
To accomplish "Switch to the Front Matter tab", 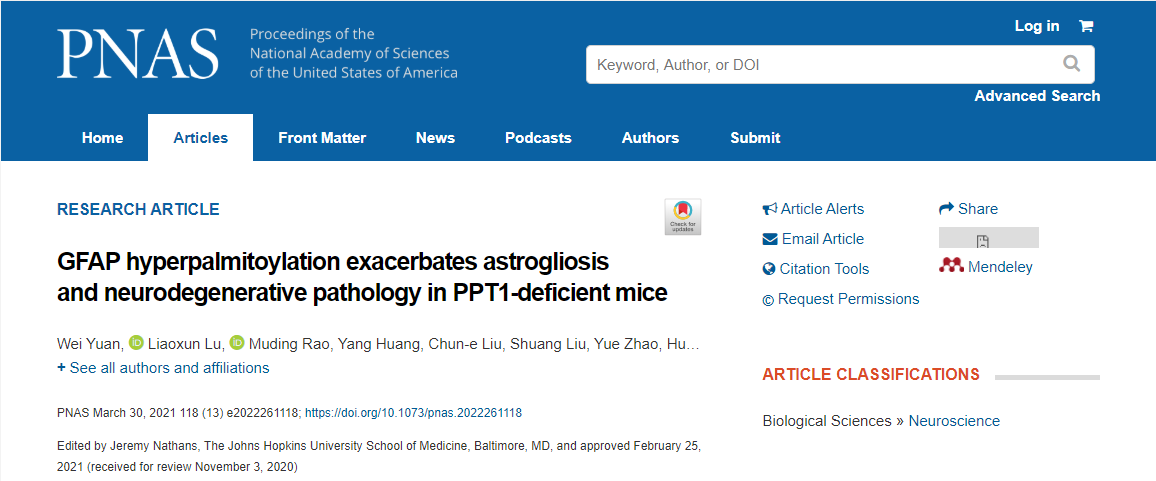I will (322, 138).
